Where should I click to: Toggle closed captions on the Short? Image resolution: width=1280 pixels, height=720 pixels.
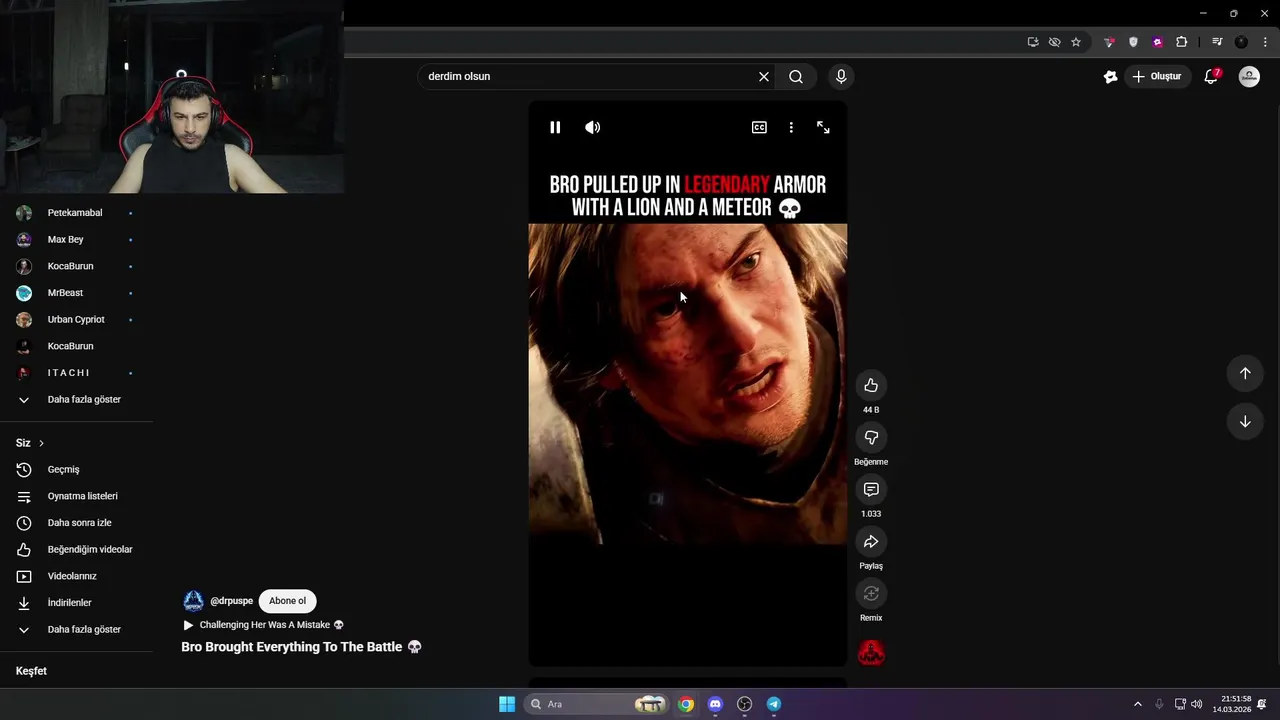[x=759, y=127]
